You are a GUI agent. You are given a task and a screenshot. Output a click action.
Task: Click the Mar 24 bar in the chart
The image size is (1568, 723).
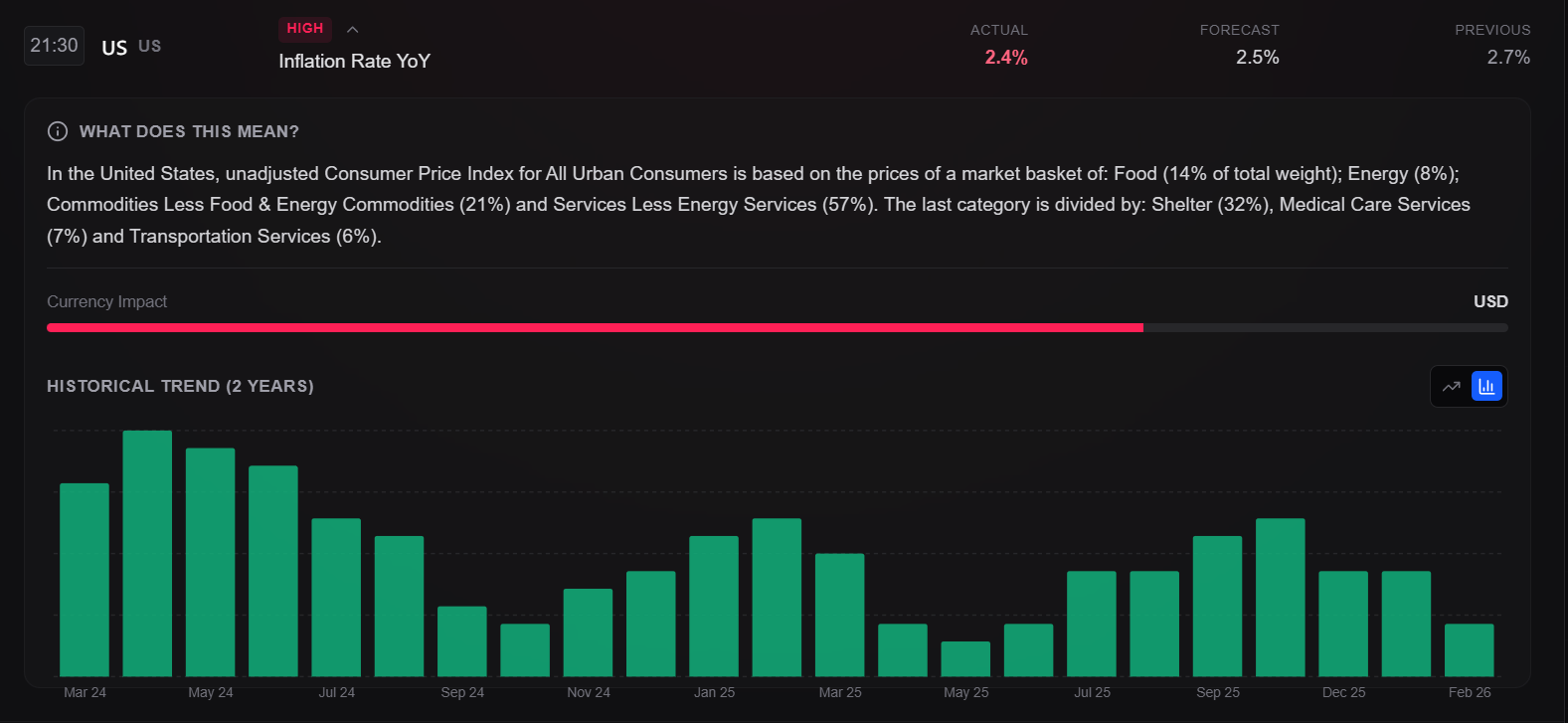click(85, 580)
